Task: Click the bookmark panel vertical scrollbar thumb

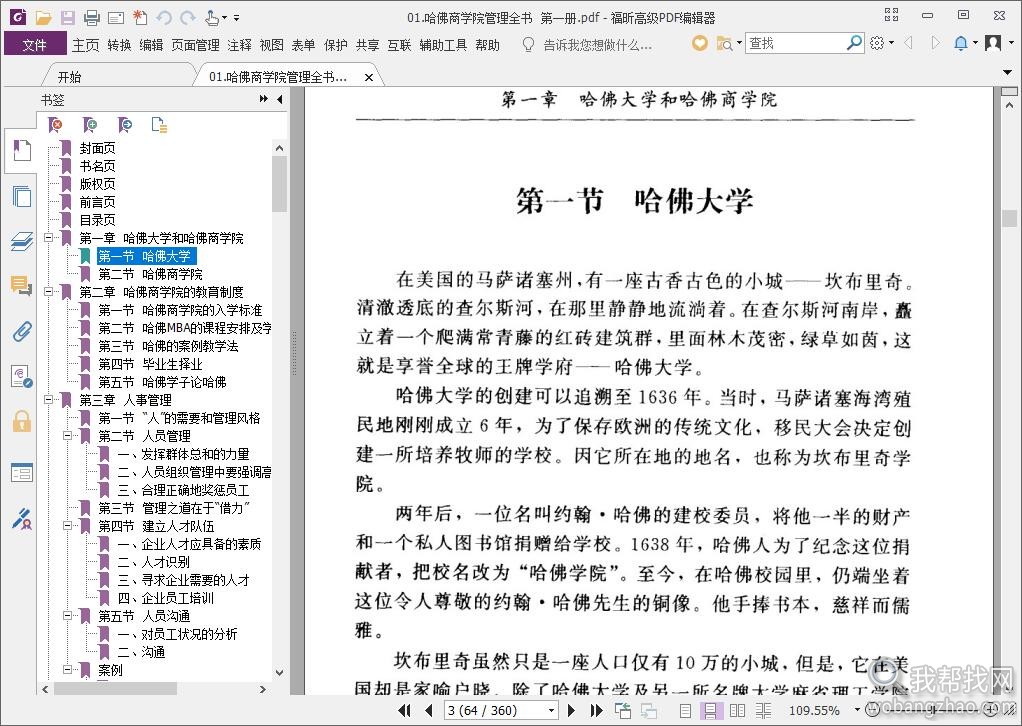Action: click(280, 184)
